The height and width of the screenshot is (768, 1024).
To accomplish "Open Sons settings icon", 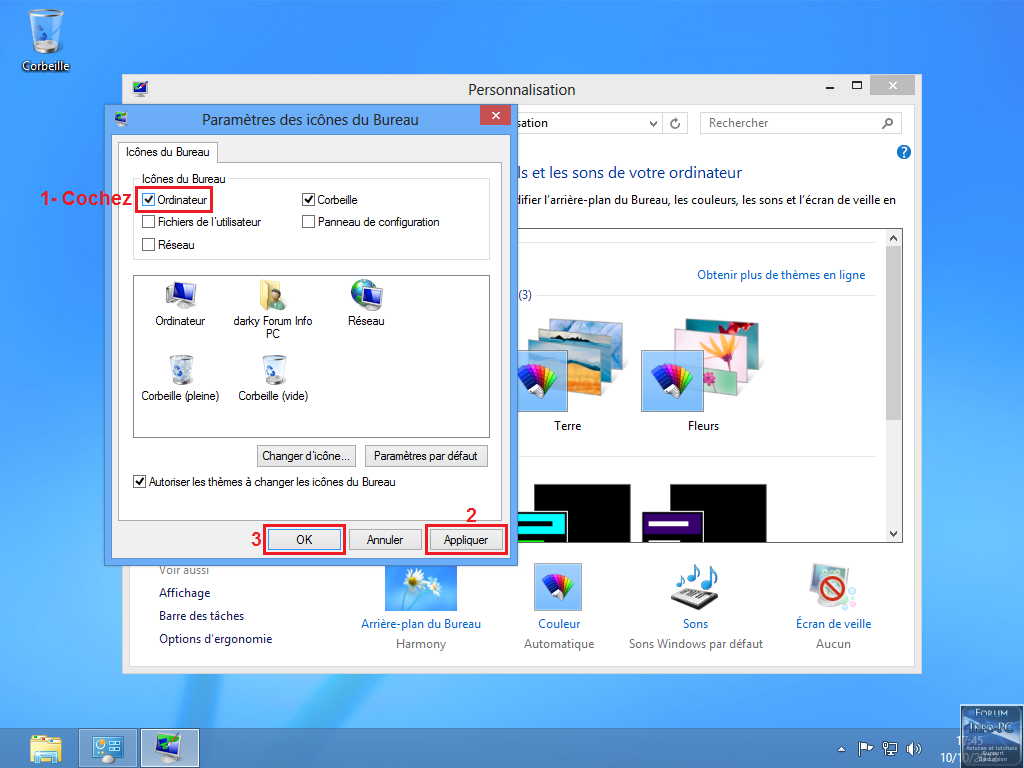I will (695, 587).
